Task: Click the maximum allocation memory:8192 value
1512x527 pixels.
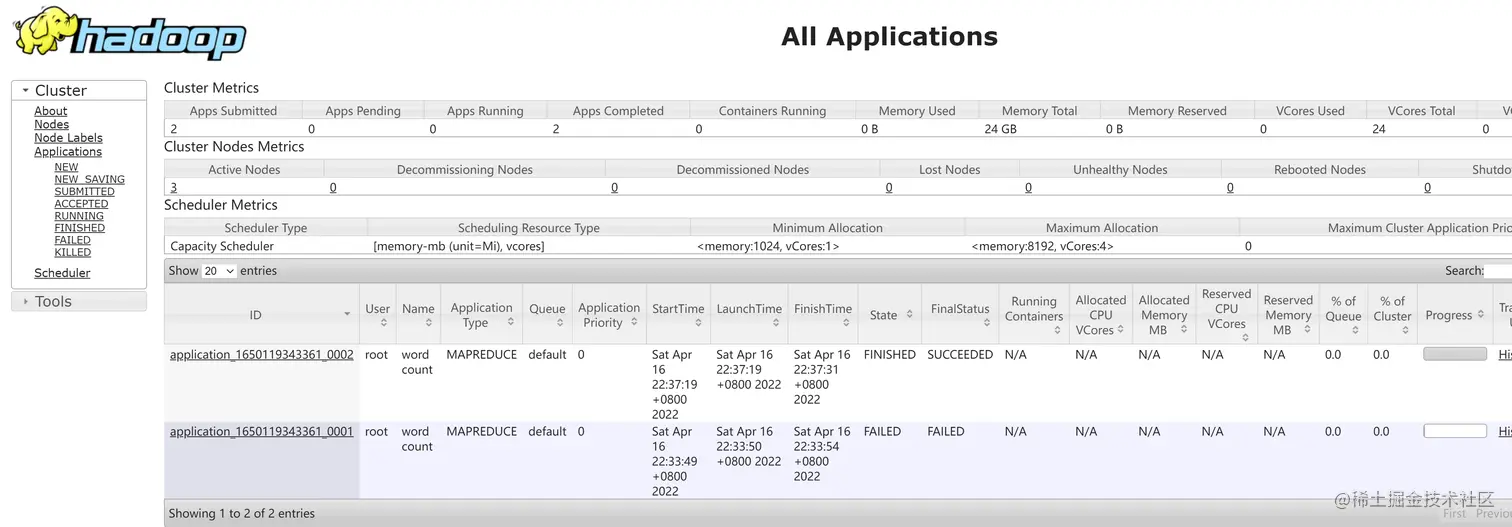Action: pyautogui.click(x=1042, y=246)
